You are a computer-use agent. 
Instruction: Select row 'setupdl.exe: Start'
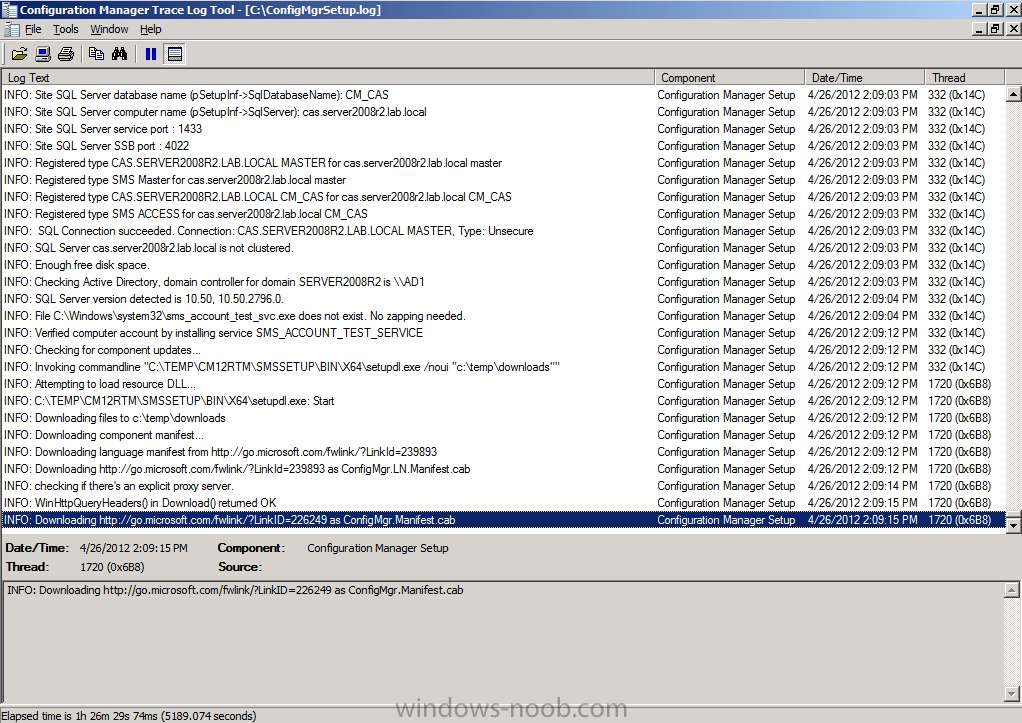[503, 401]
